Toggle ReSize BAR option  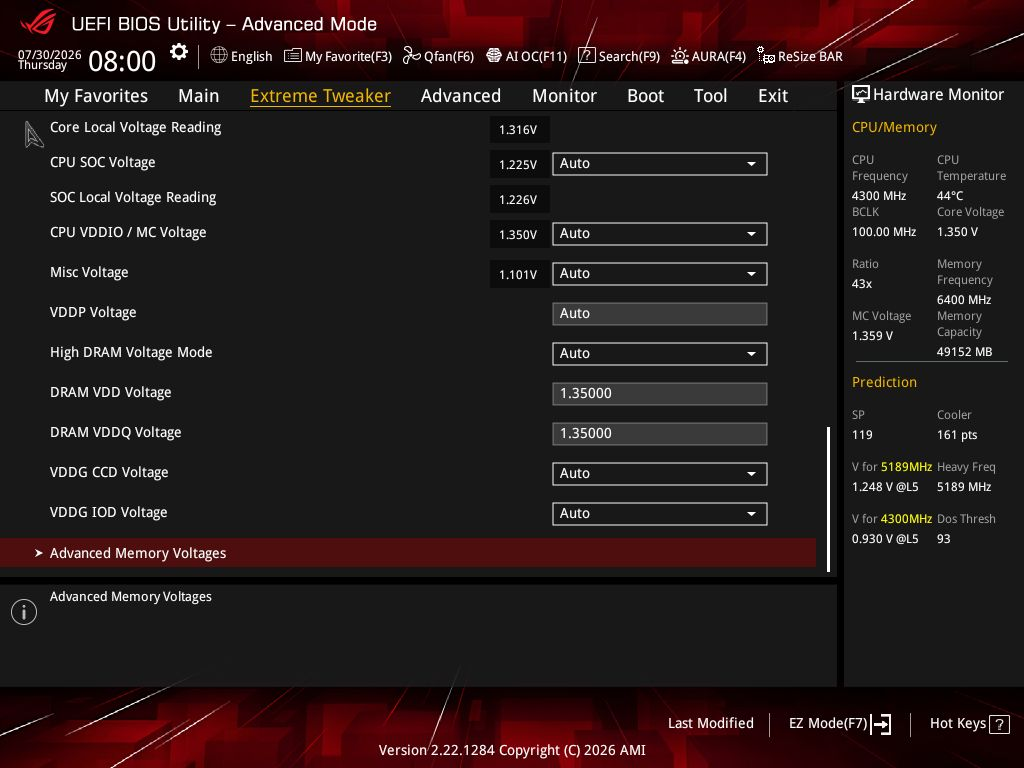click(799, 56)
